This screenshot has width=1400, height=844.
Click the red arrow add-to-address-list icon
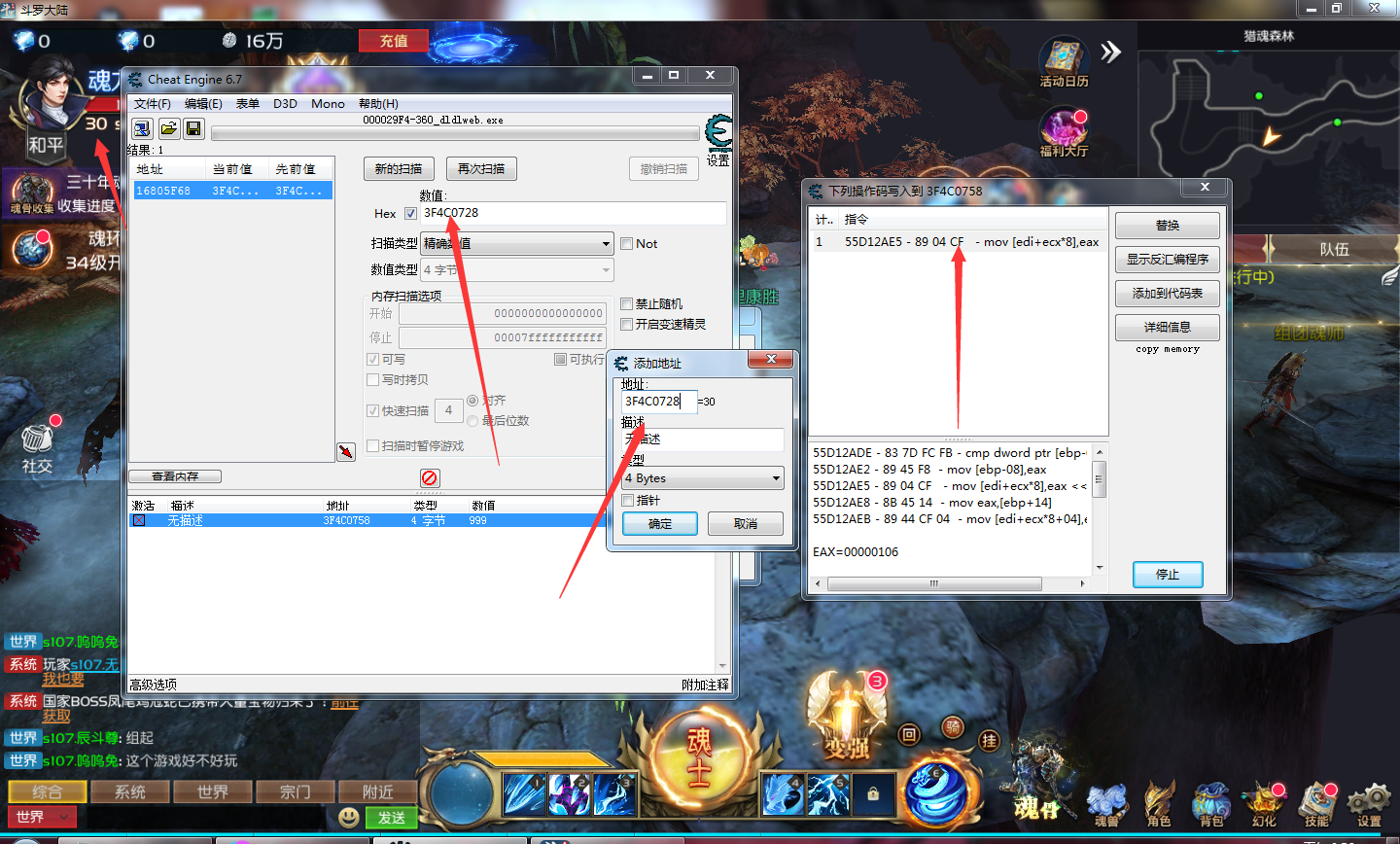point(345,452)
